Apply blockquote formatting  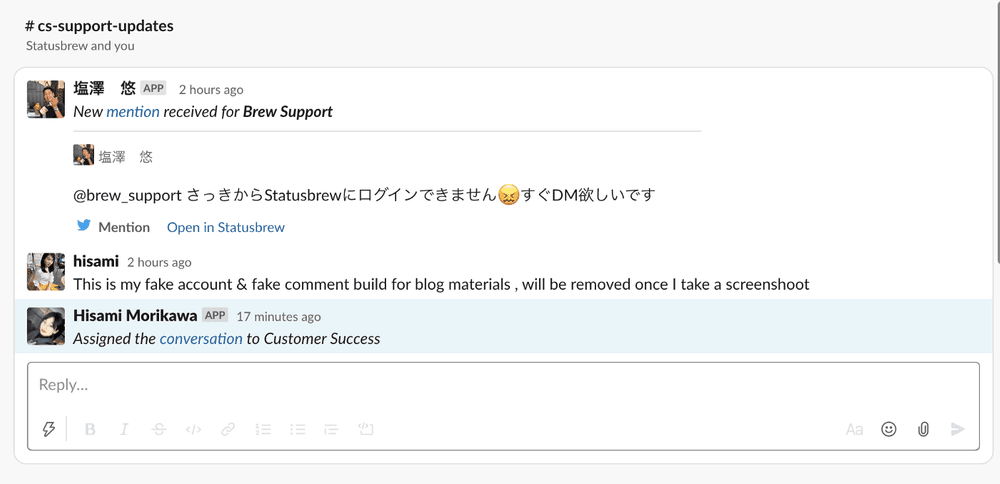click(331, 429)
